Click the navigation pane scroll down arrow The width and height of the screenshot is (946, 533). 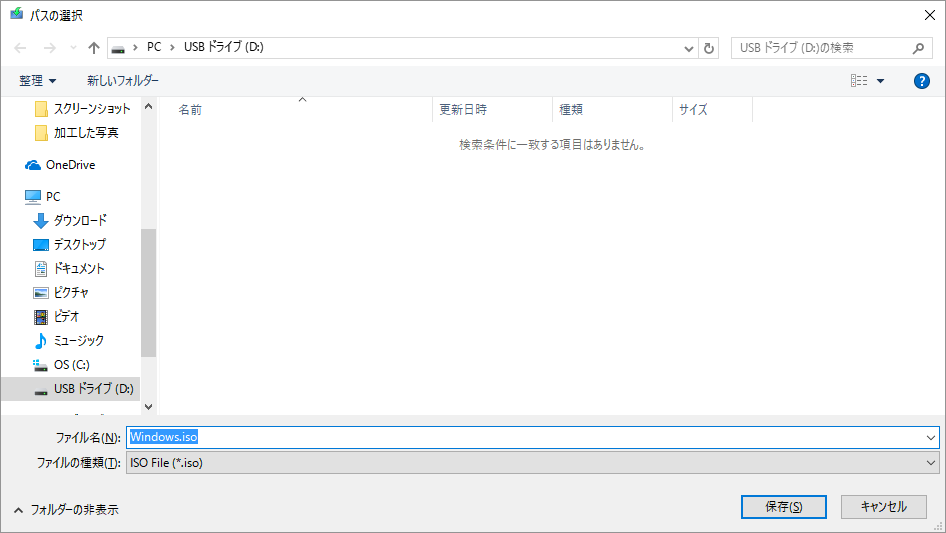(x=148, y=407)
